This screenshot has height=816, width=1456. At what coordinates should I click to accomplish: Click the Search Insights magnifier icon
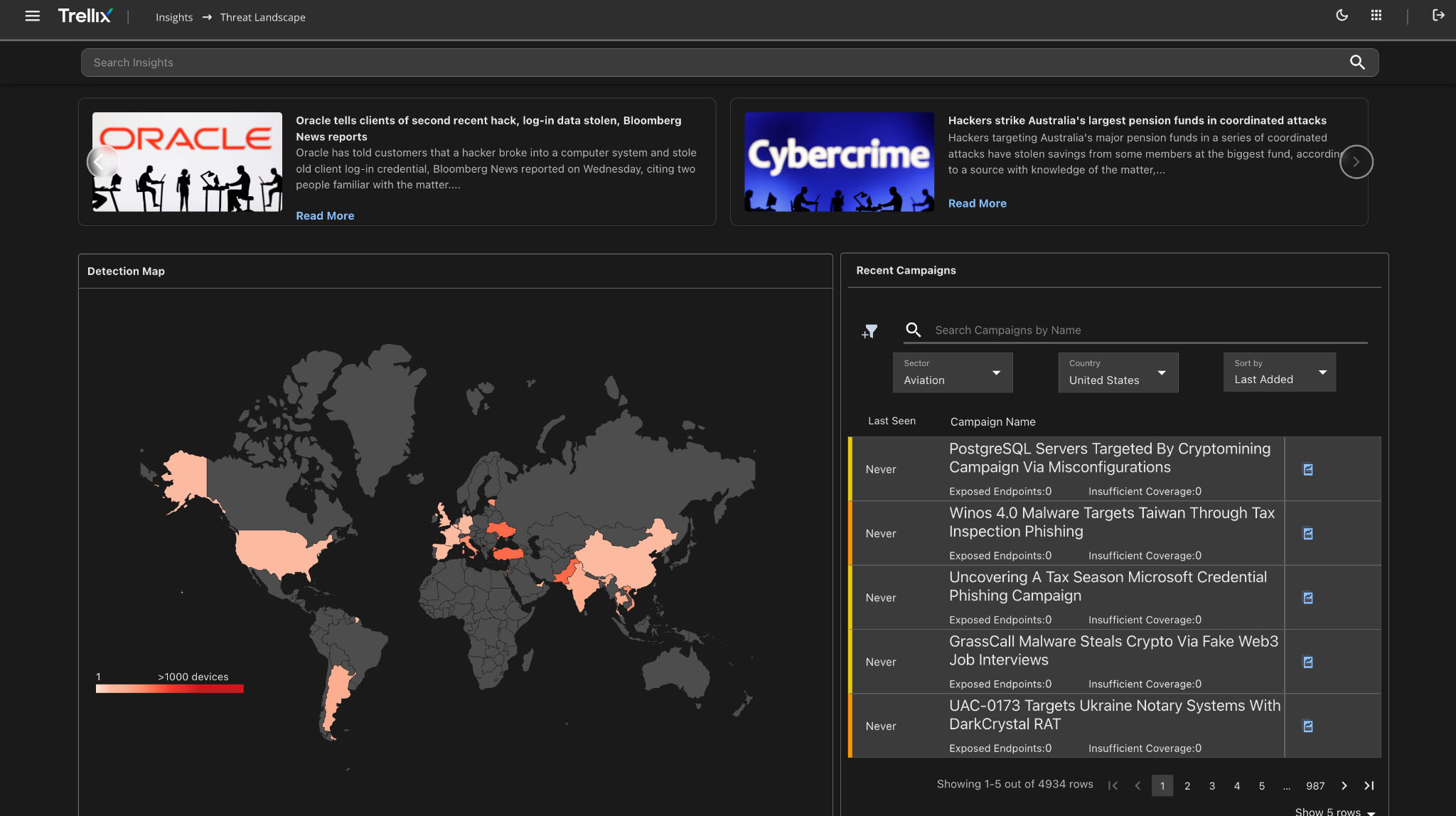pyautogui.click(x=1357, y=63)
